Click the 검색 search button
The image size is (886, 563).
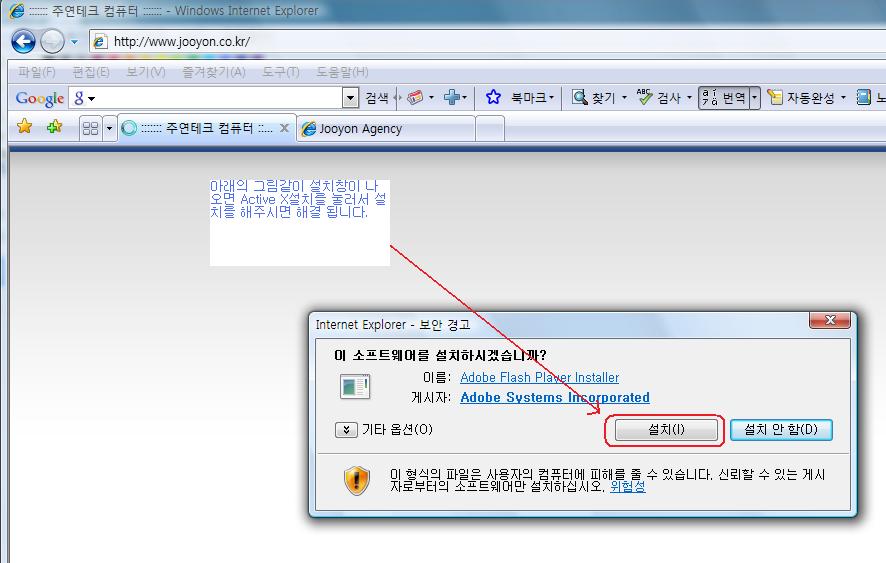tap(377, 98)
